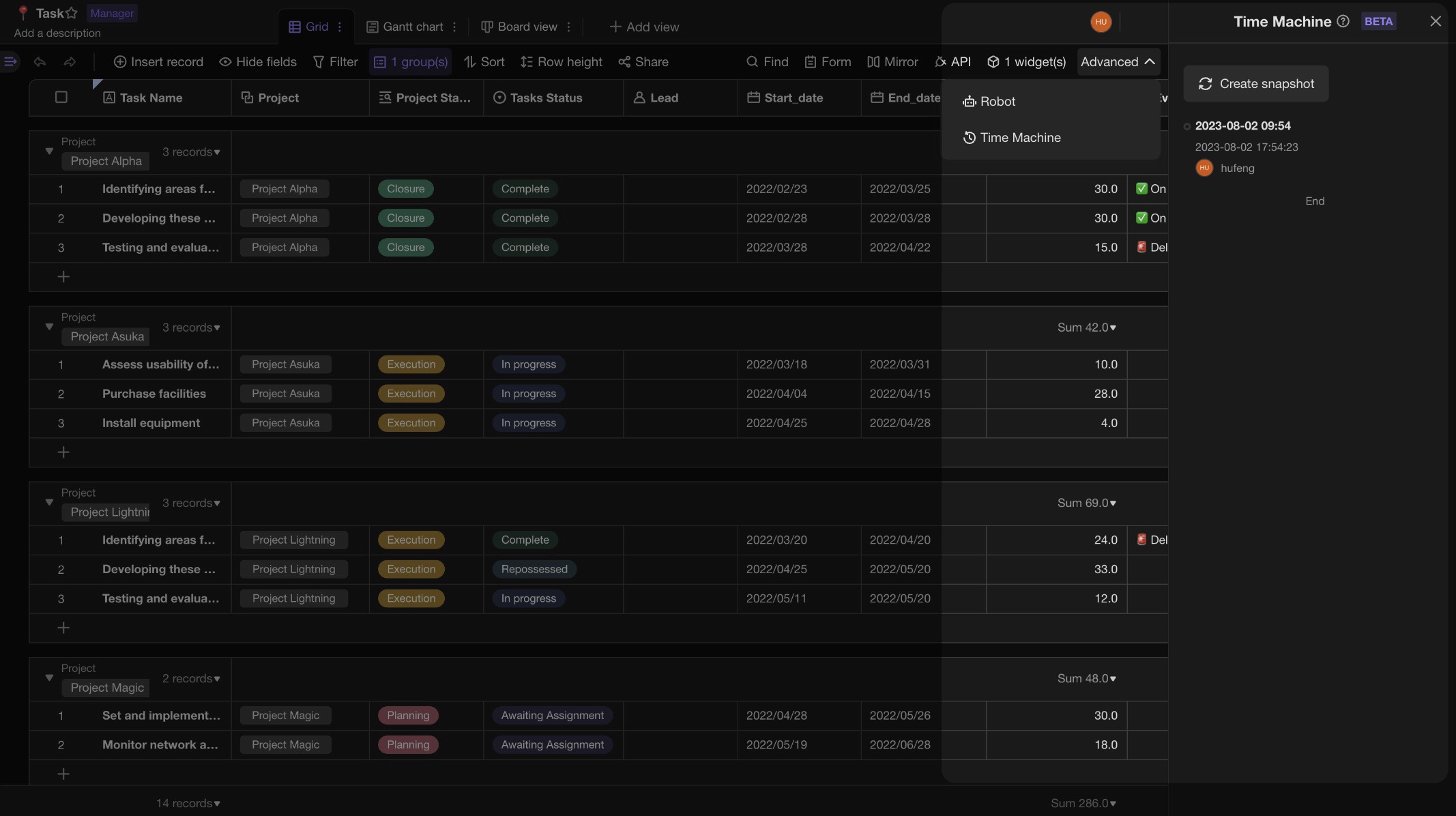The image size is (1456, 816).
Task: Click the BETA label in Time Machine
Action: (x=1378, y=21)
